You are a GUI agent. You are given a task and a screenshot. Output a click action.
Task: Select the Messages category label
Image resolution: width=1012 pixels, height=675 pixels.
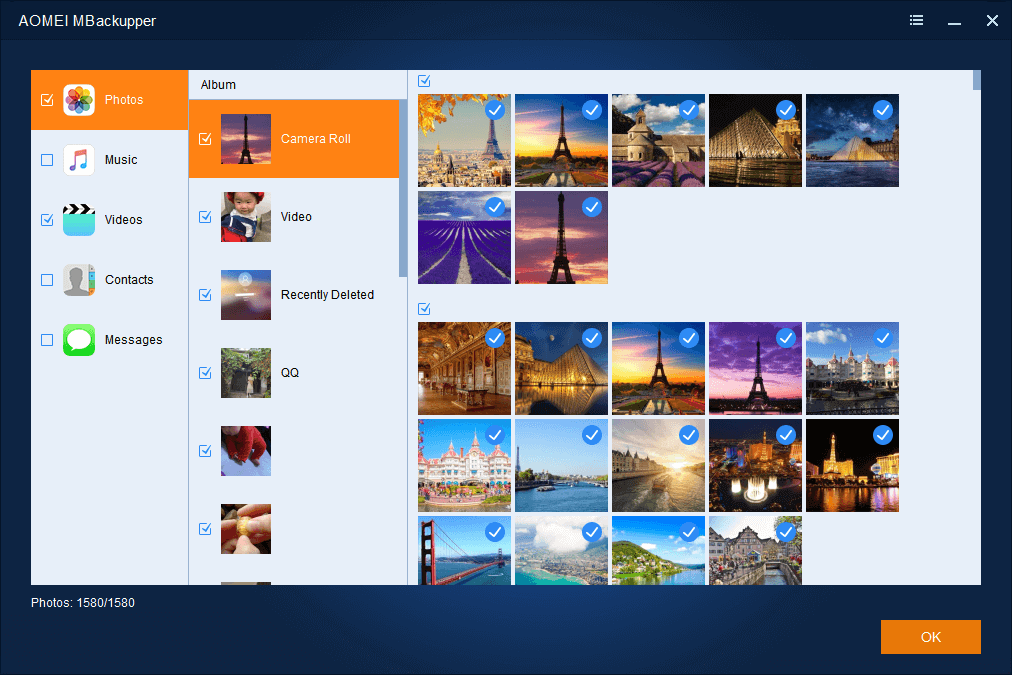click(133, 340)
